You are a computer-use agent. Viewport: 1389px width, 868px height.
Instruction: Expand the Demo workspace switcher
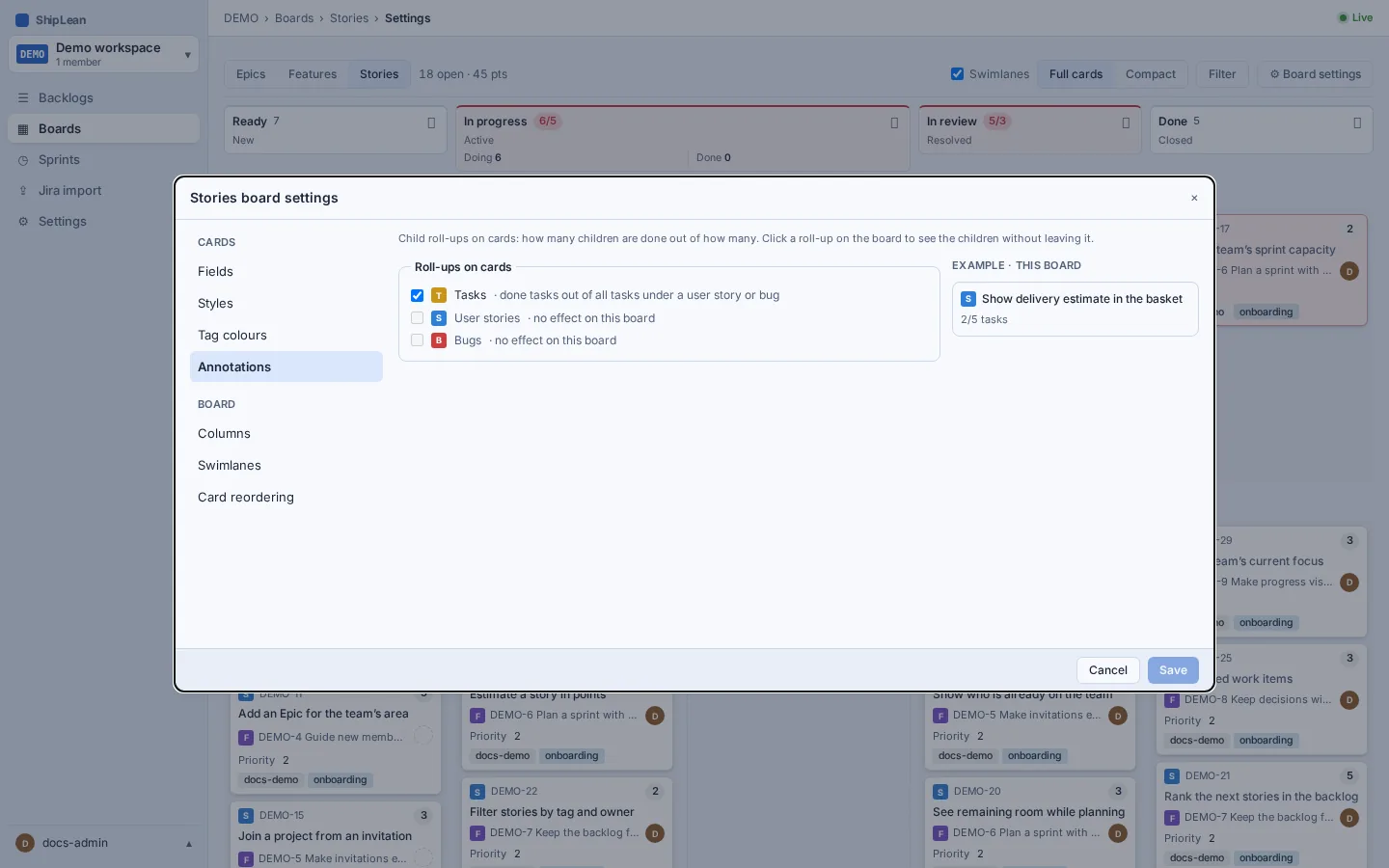[x=104, y=54]
